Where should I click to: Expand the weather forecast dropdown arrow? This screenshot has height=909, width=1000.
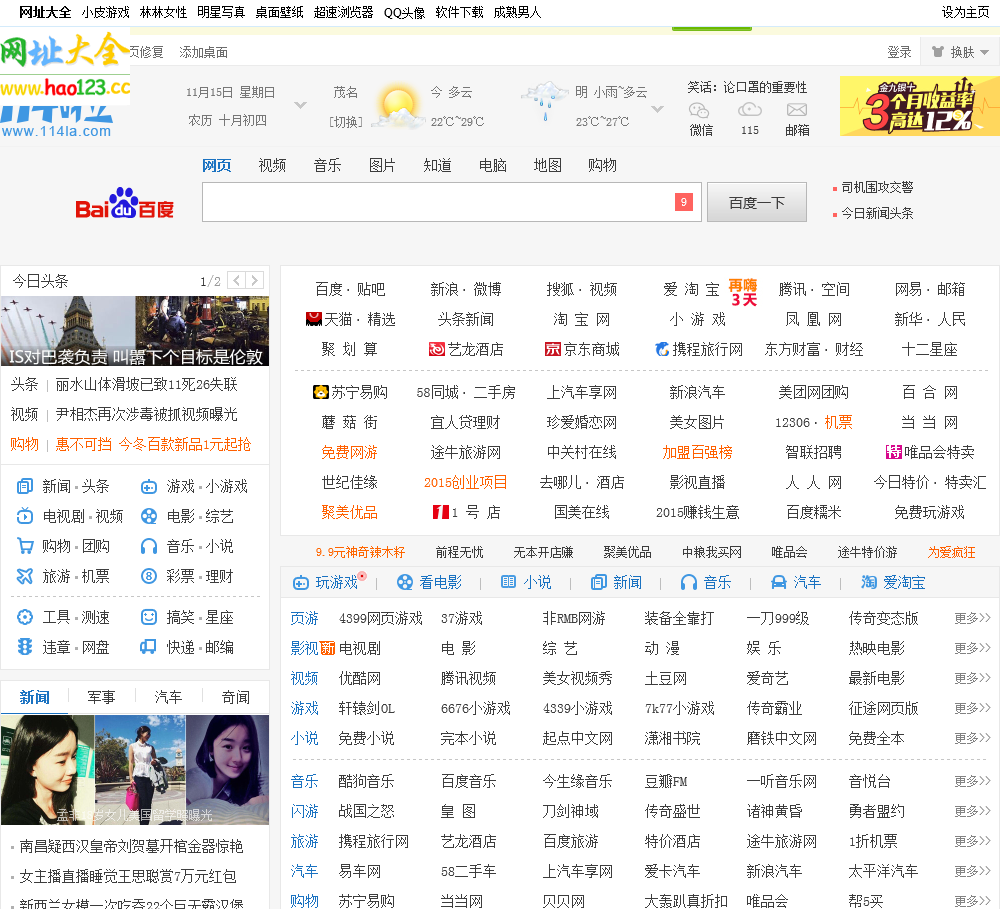click(657, 108)
